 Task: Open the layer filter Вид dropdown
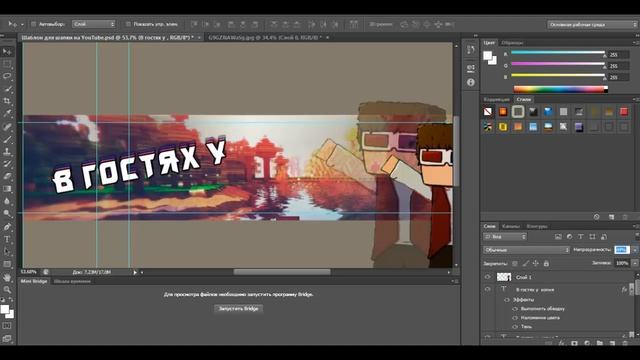(x=505, y=237)
